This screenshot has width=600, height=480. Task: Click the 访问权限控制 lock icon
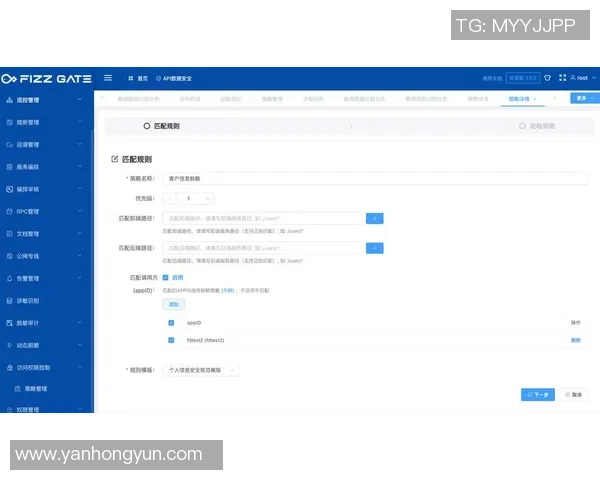click(10, 367)
